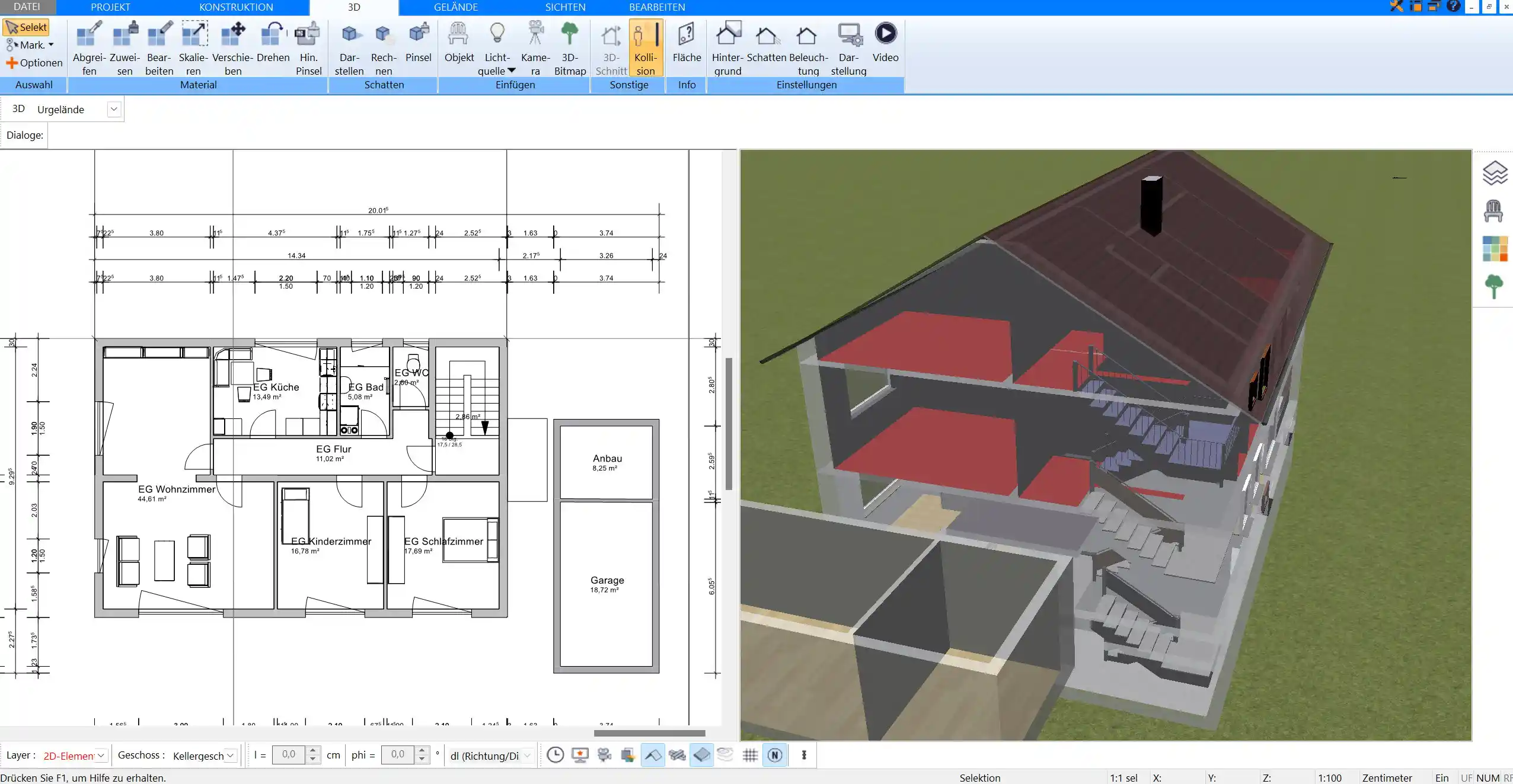Insert a Kamera
This screenshot has height=784, width=1513.
coord(535,48)
